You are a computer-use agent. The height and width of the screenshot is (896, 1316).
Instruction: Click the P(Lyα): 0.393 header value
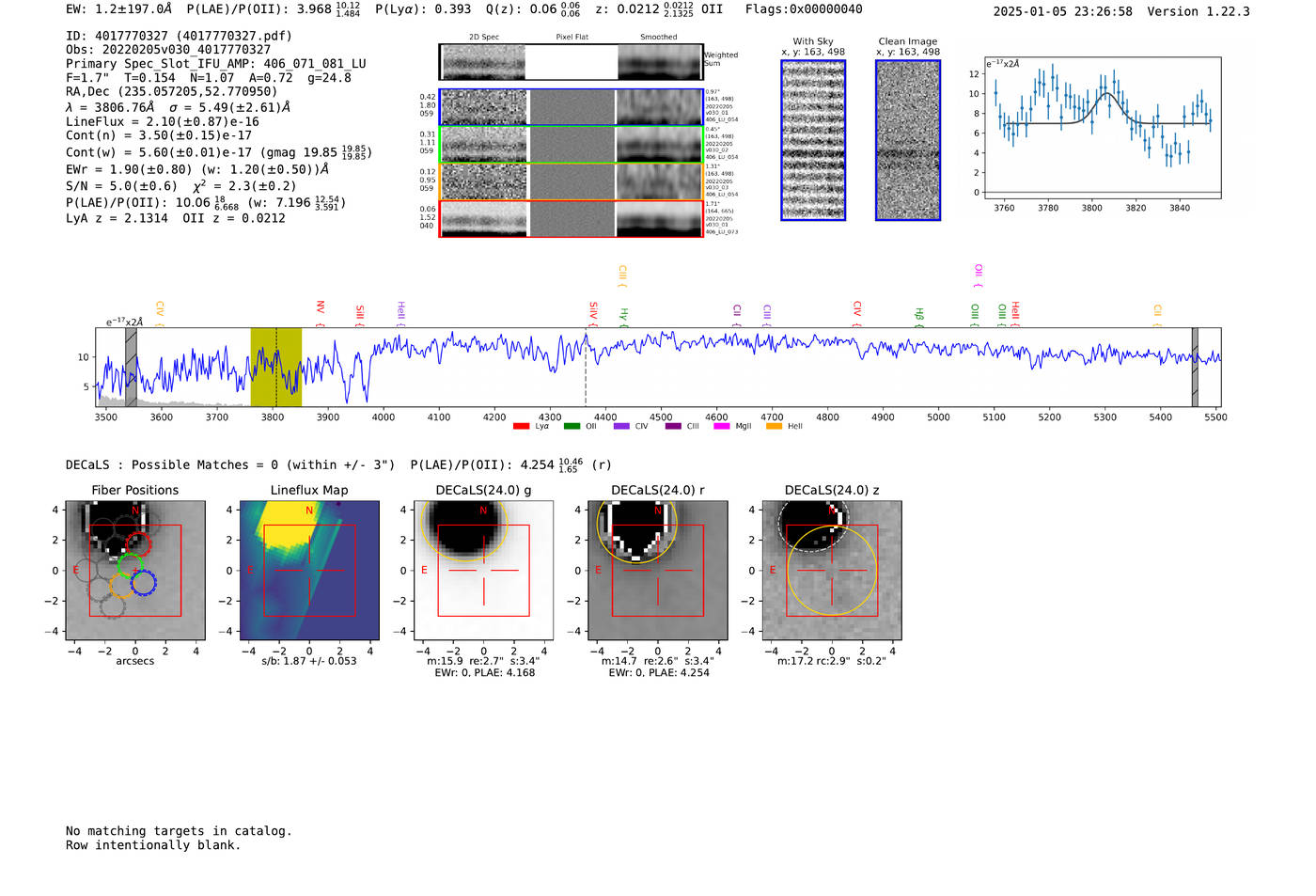[423, 9]
